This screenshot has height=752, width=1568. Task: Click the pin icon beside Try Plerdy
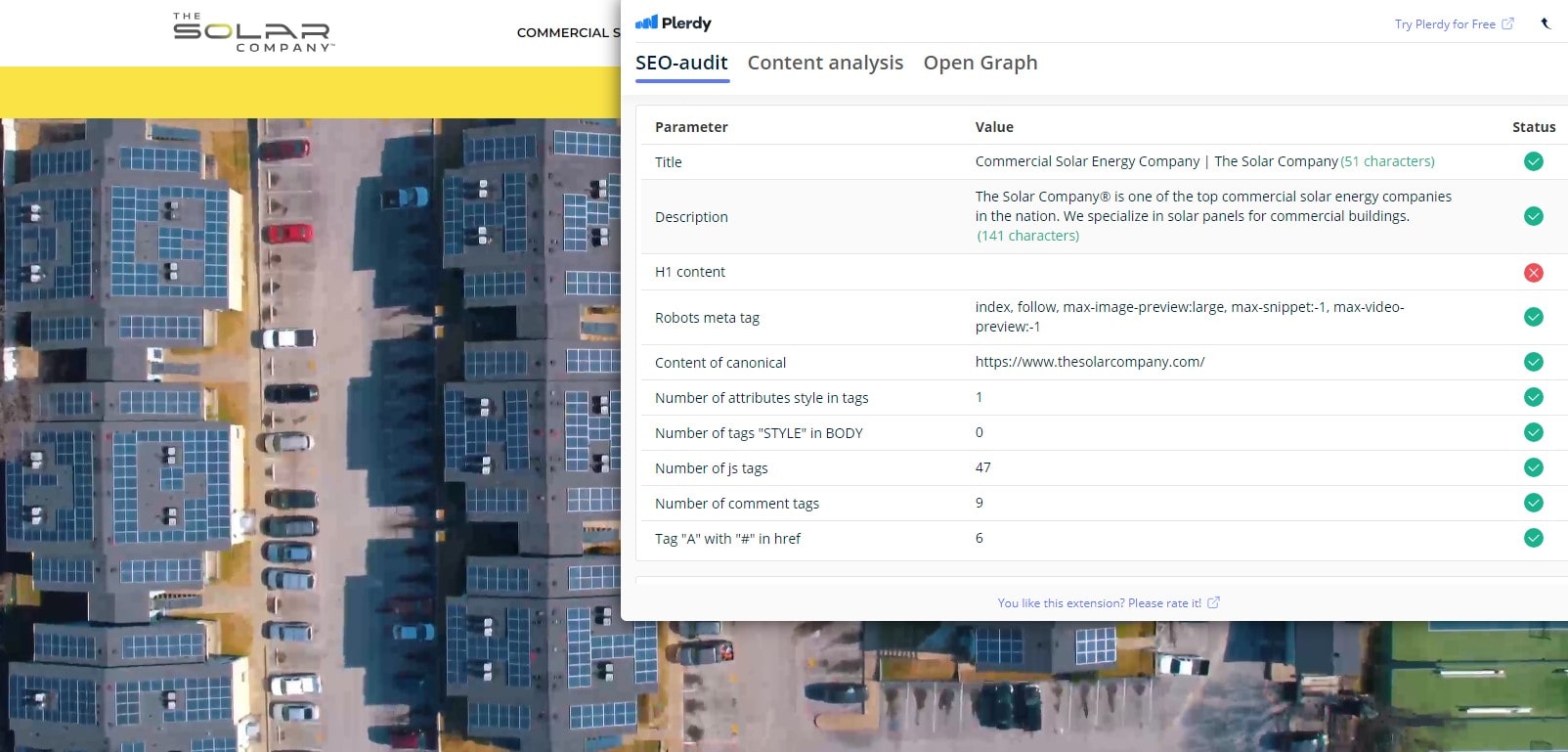pos(1546,23)
